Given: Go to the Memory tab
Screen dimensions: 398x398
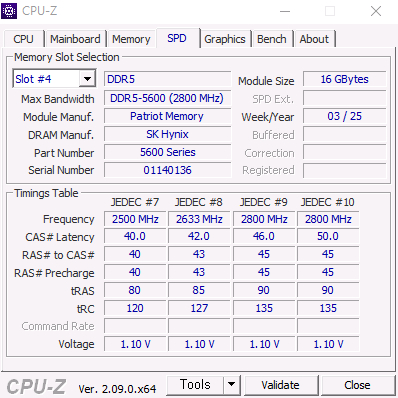Looking at the screenshot, I should click(131, 39).
